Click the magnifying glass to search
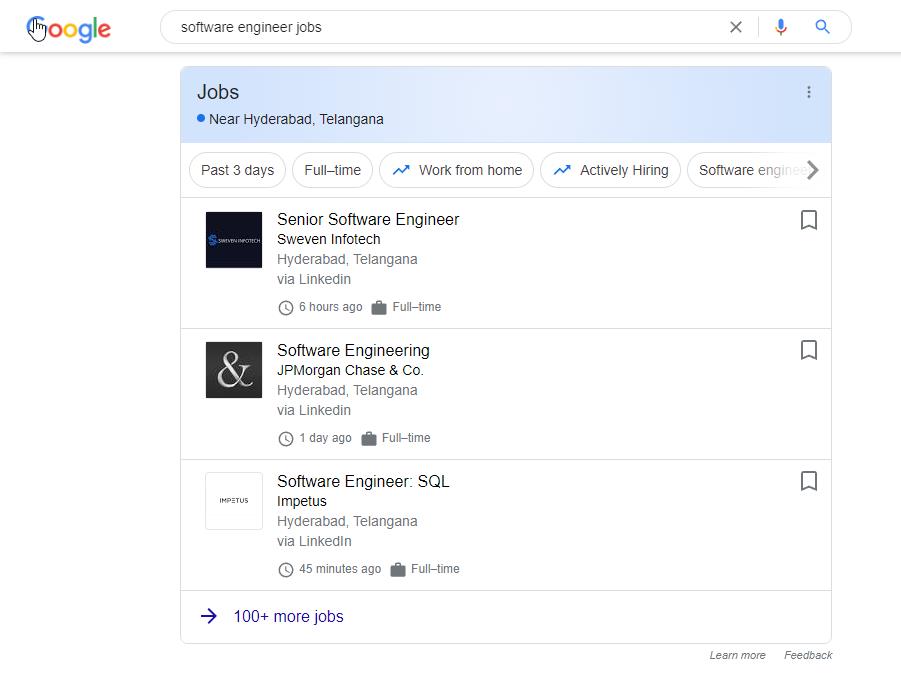Image resolution: width=901 pixels, height=674 pixels. [822, 27]
